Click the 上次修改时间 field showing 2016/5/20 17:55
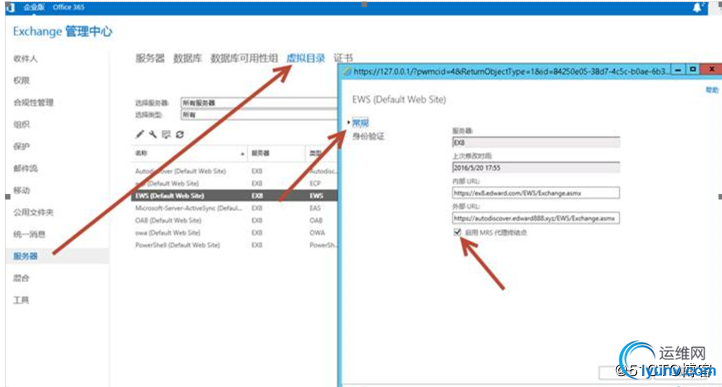The height and width of the screenshot is (387, 722). click(536, 168)
